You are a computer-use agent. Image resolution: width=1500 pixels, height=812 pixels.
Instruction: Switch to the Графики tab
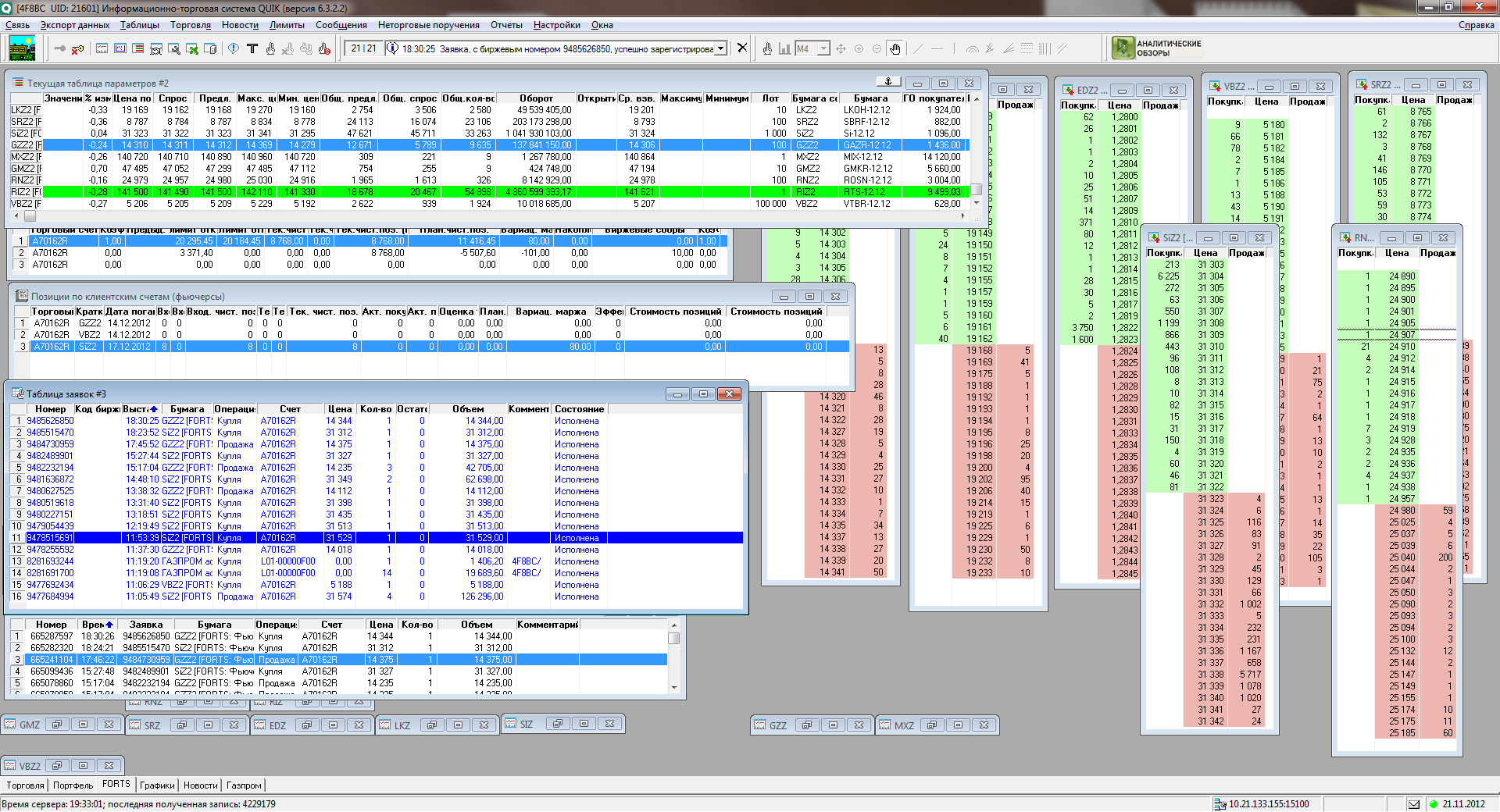(158, 785)
